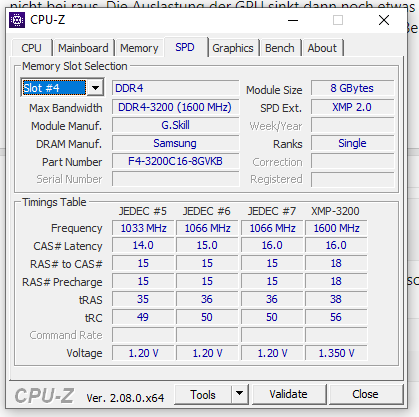The width and height of the screenshot is (419, 417).
Task: Expand the Slot #4 dropdown arrow
Action: click(95, 88)
